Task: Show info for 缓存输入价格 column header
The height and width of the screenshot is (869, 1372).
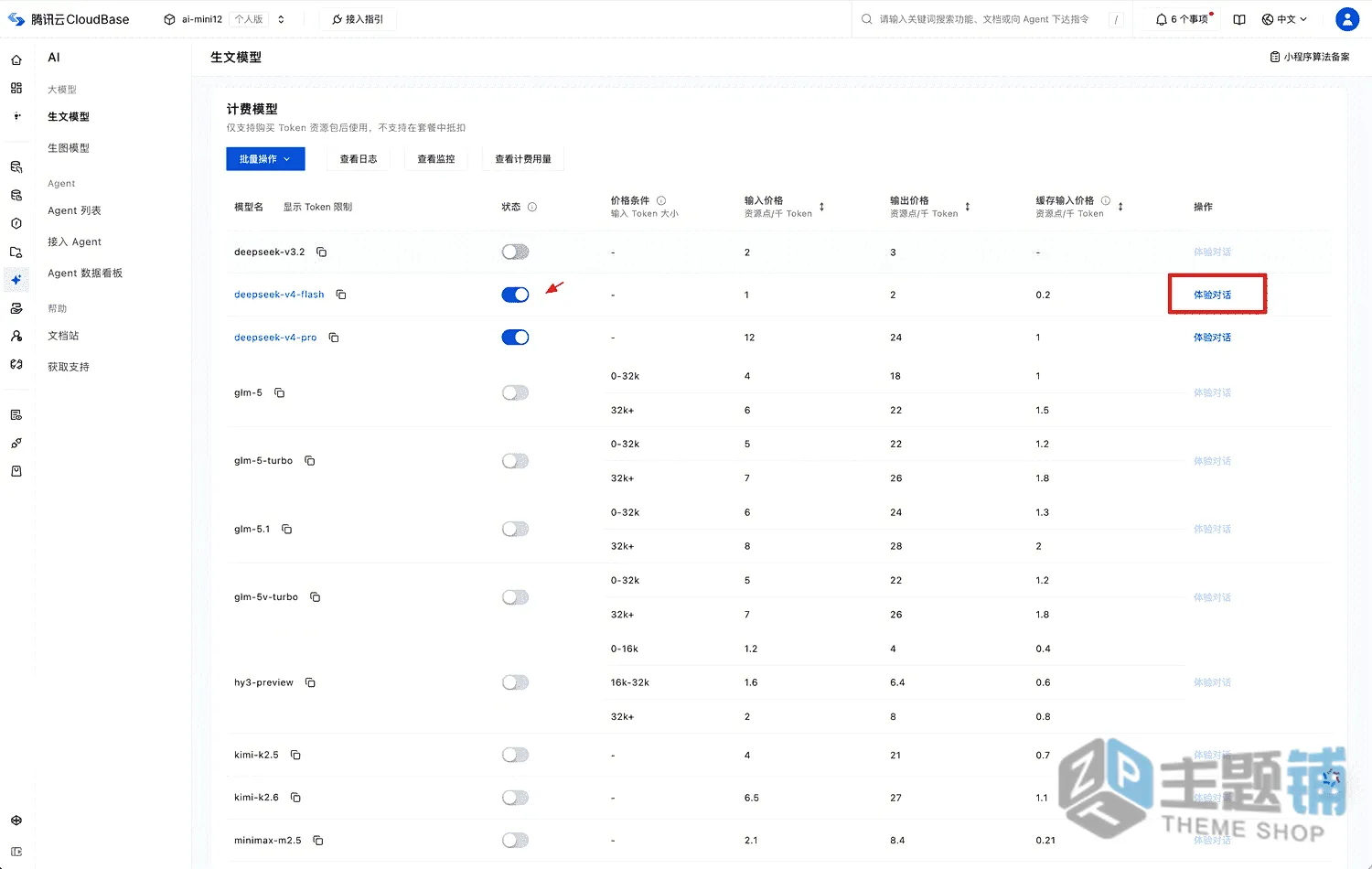Action: (x=1106, y=200)
